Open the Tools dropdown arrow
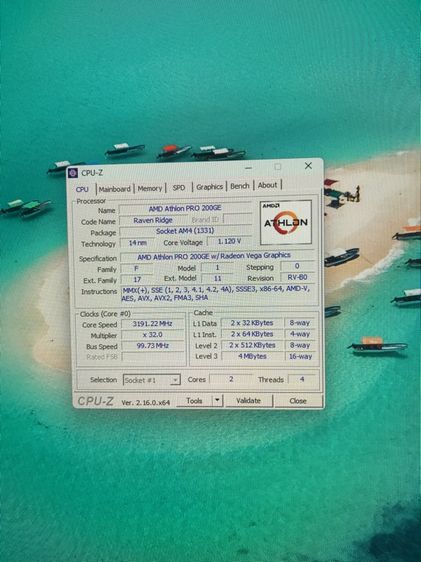 coord(217,400)
